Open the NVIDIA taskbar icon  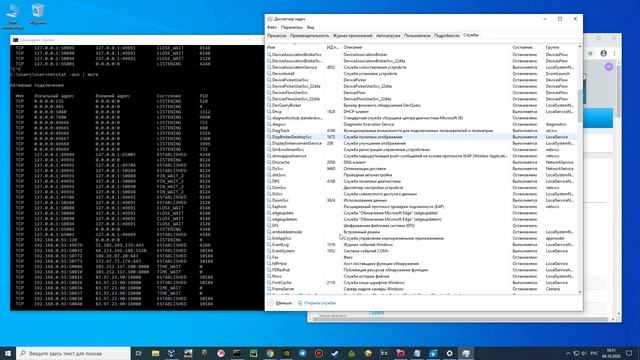pyautogui.click(x=286, y=353)
